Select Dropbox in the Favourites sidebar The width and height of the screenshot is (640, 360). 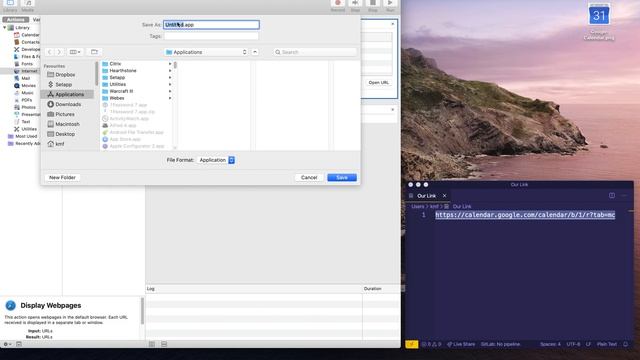[x=65, y=75]
